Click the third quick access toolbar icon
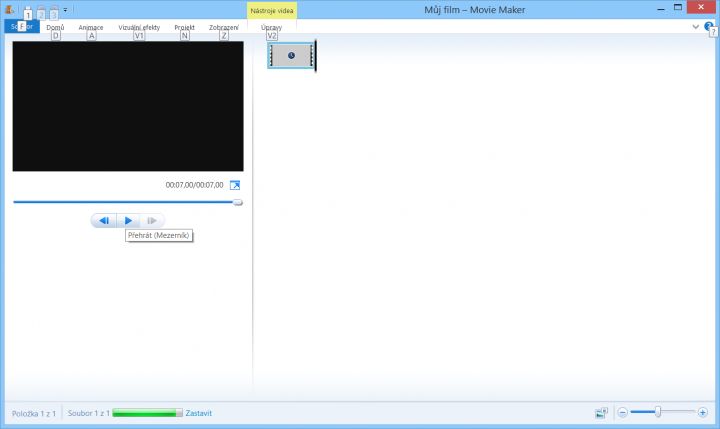This screenshot has width=720, height=429. click(54, 11)
